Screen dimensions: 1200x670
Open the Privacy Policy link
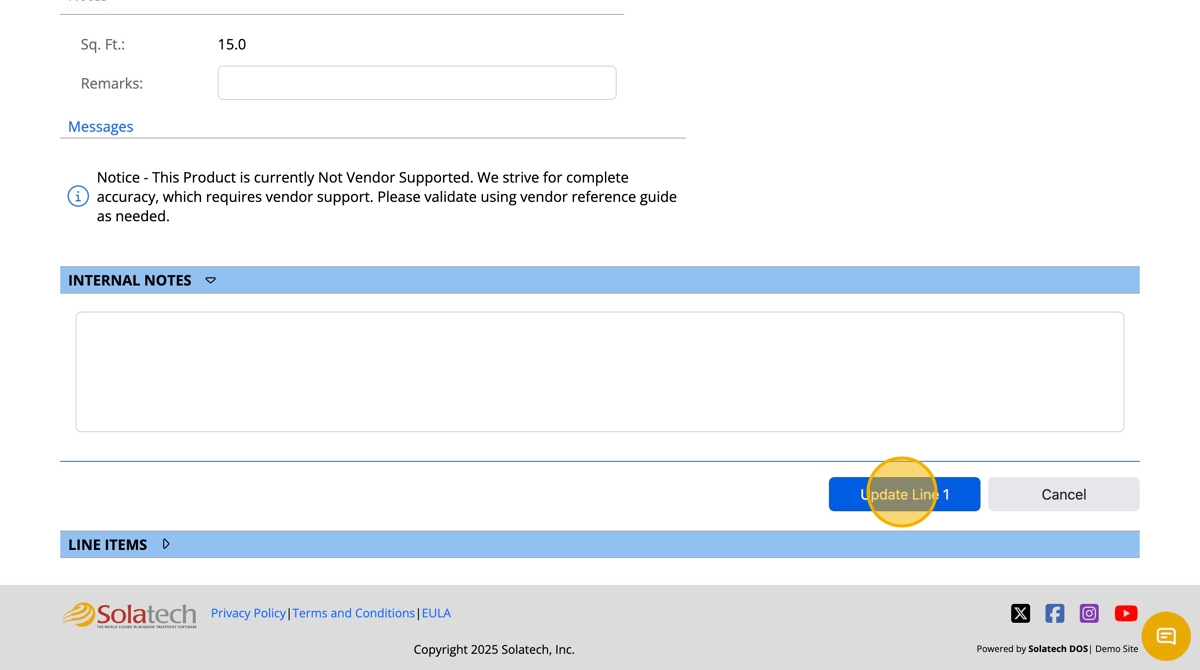(248, 613)
